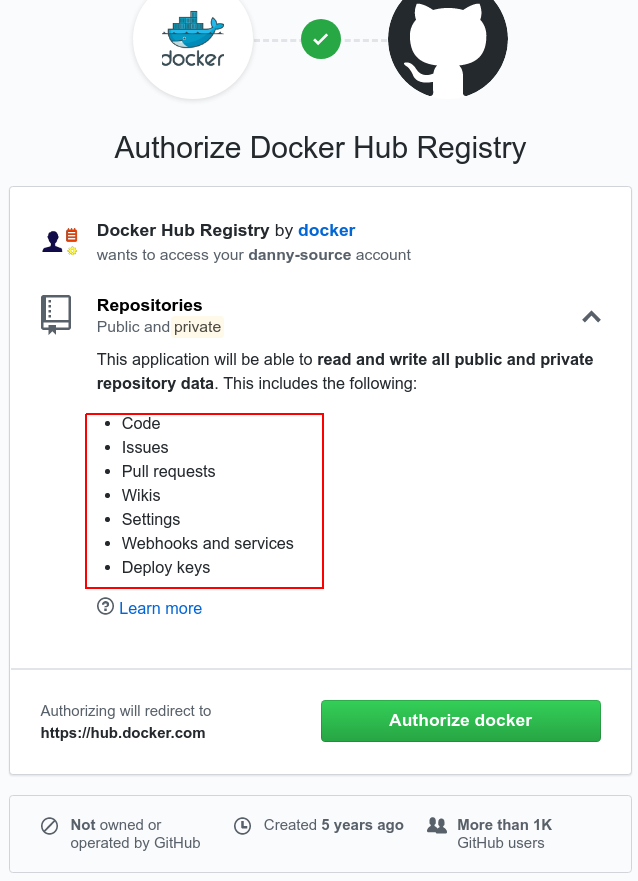The width and height of the screenshot is (638, 881).
Task: Click the clock icon beside Created
Action: pos(242,826)
